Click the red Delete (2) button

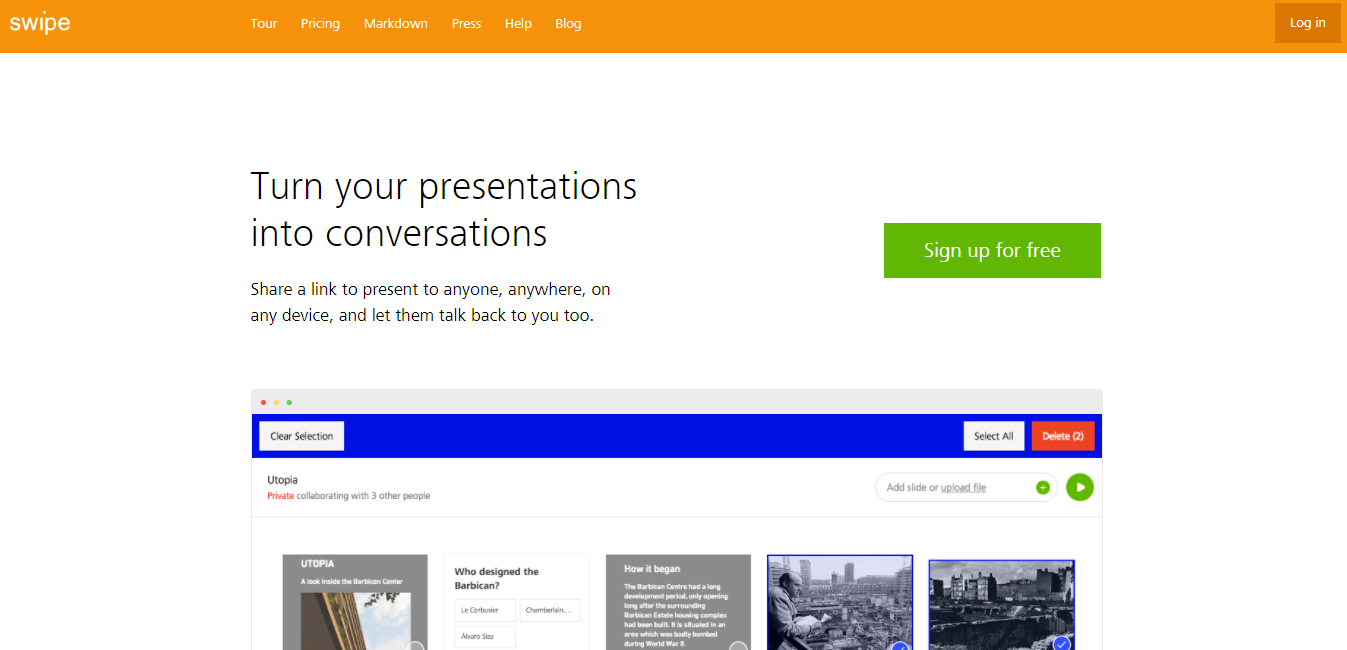[1063, 436]
